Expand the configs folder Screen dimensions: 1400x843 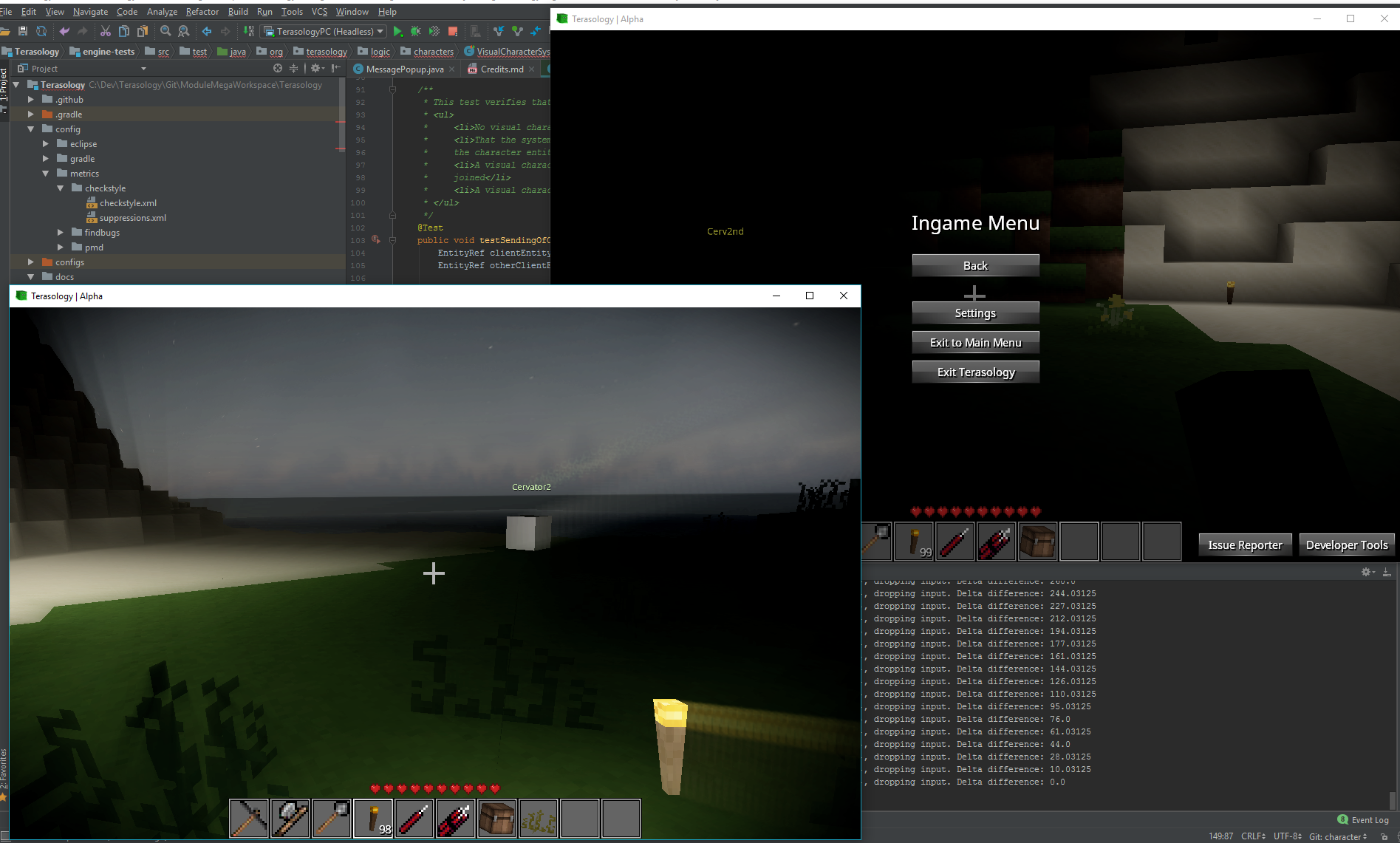[30, 262]
